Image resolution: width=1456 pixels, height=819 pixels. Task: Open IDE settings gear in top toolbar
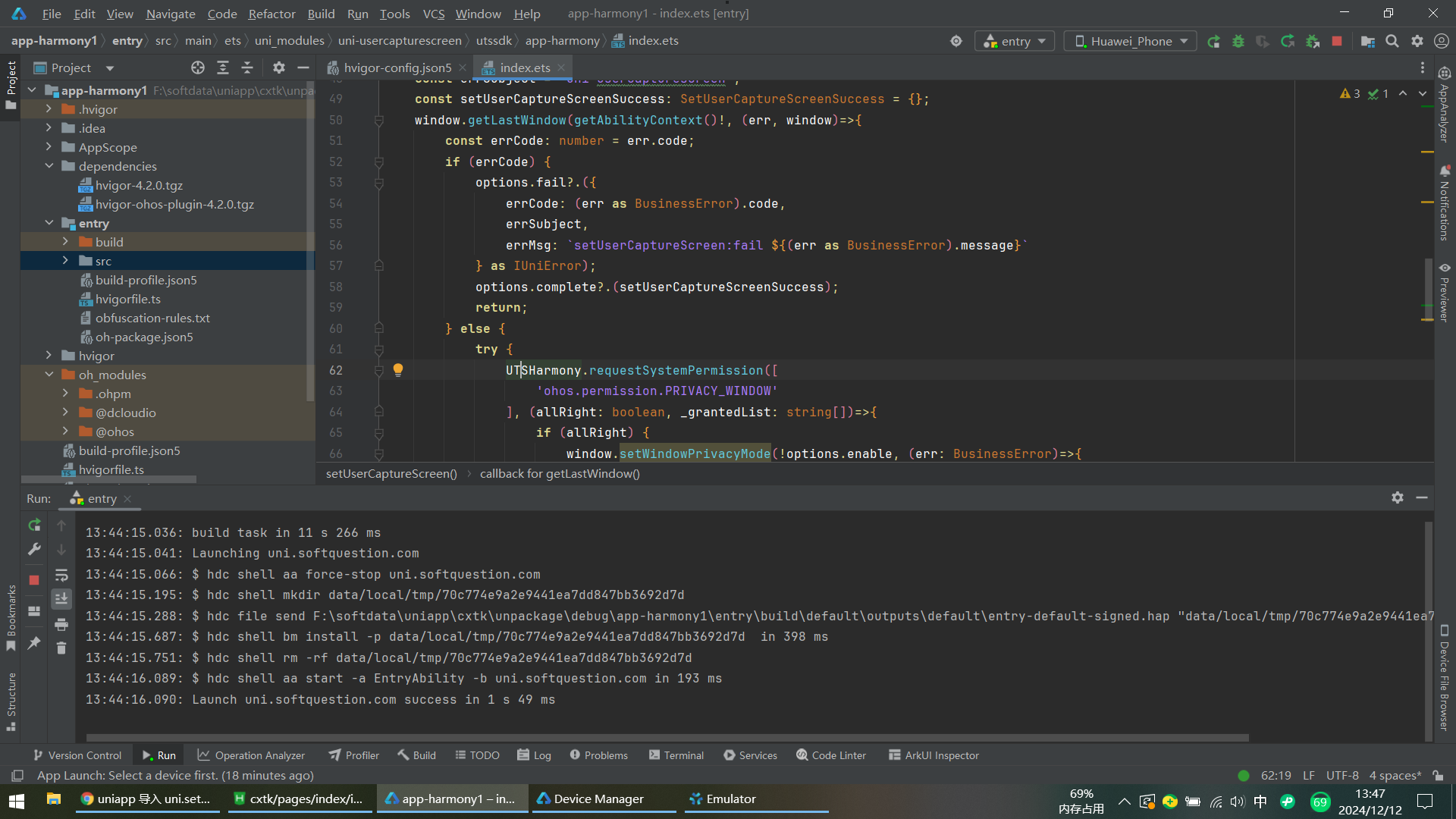point(1417,41)
